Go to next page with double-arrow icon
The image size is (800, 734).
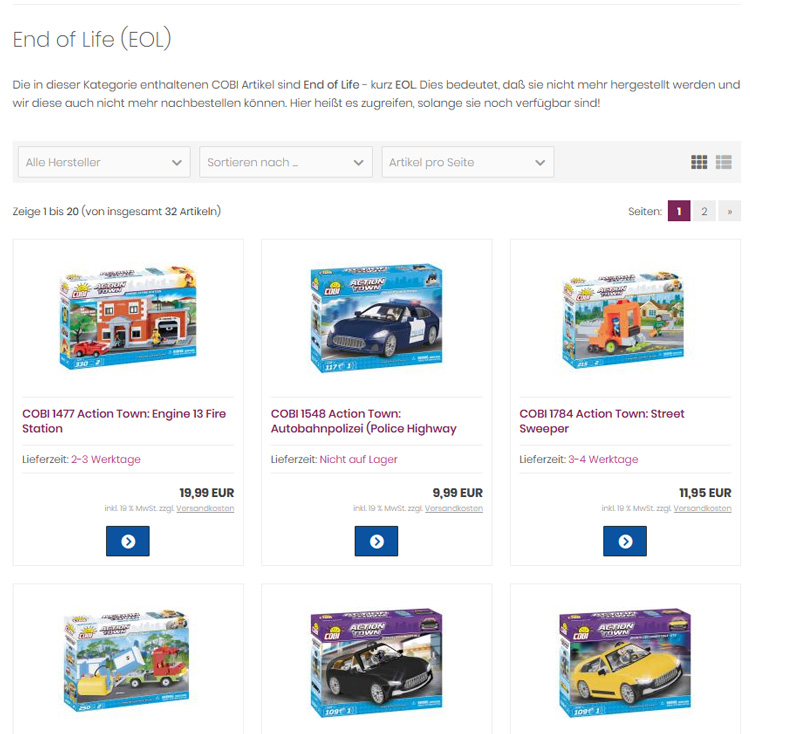(730, 211)
